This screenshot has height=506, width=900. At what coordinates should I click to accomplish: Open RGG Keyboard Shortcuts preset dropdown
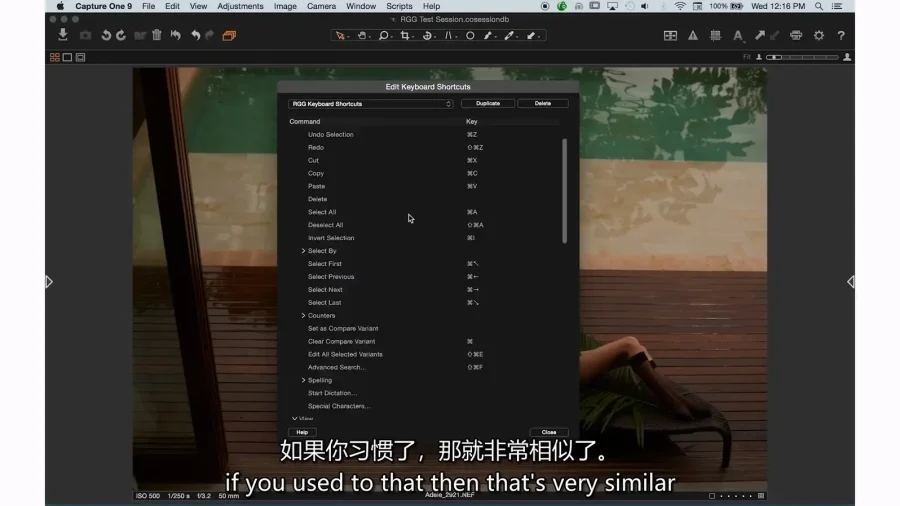[x=370, y=104]
